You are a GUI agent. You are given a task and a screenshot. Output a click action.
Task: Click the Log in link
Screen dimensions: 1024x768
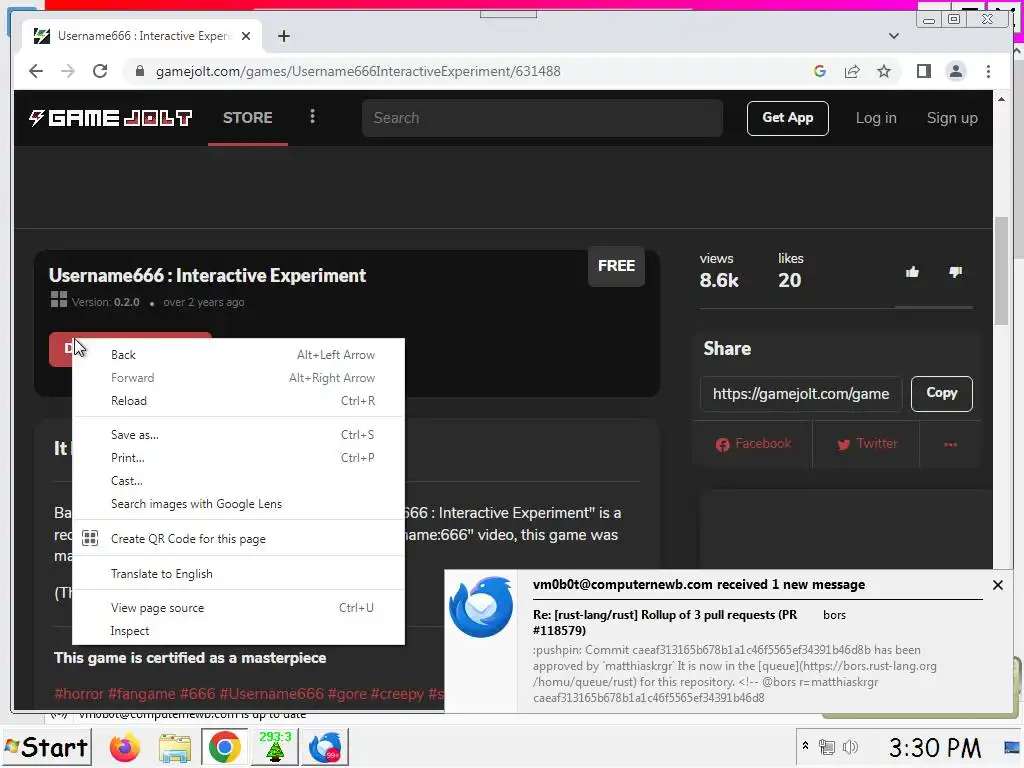pos(876,118)
